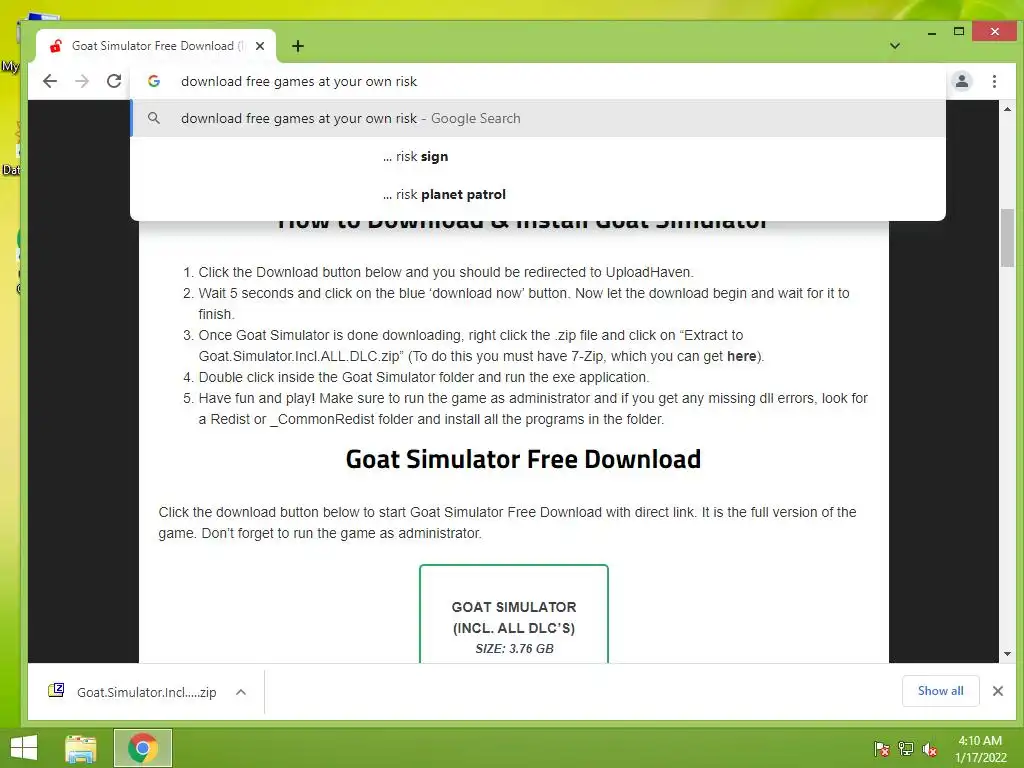Click the muted volume tray icon

(930, 749)
